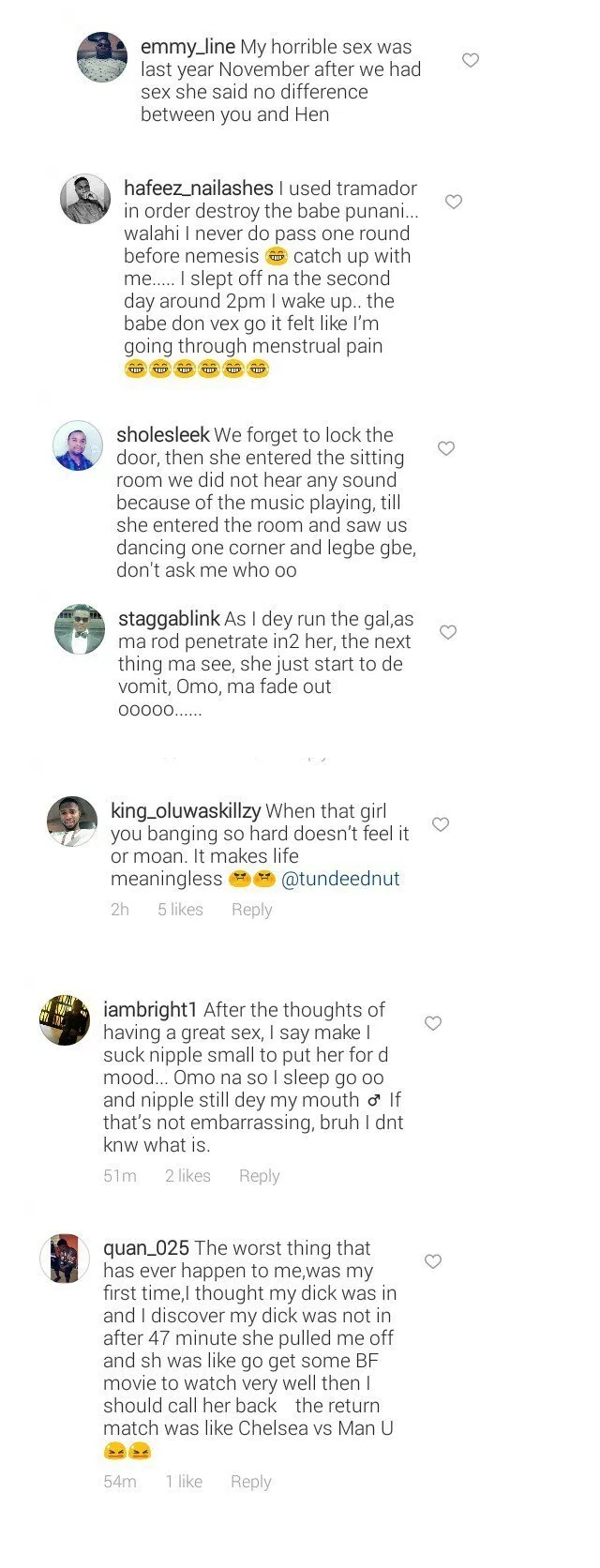Open the @tundeednut mention
This screenshot has width=600, height=1568.
point(340,879)
